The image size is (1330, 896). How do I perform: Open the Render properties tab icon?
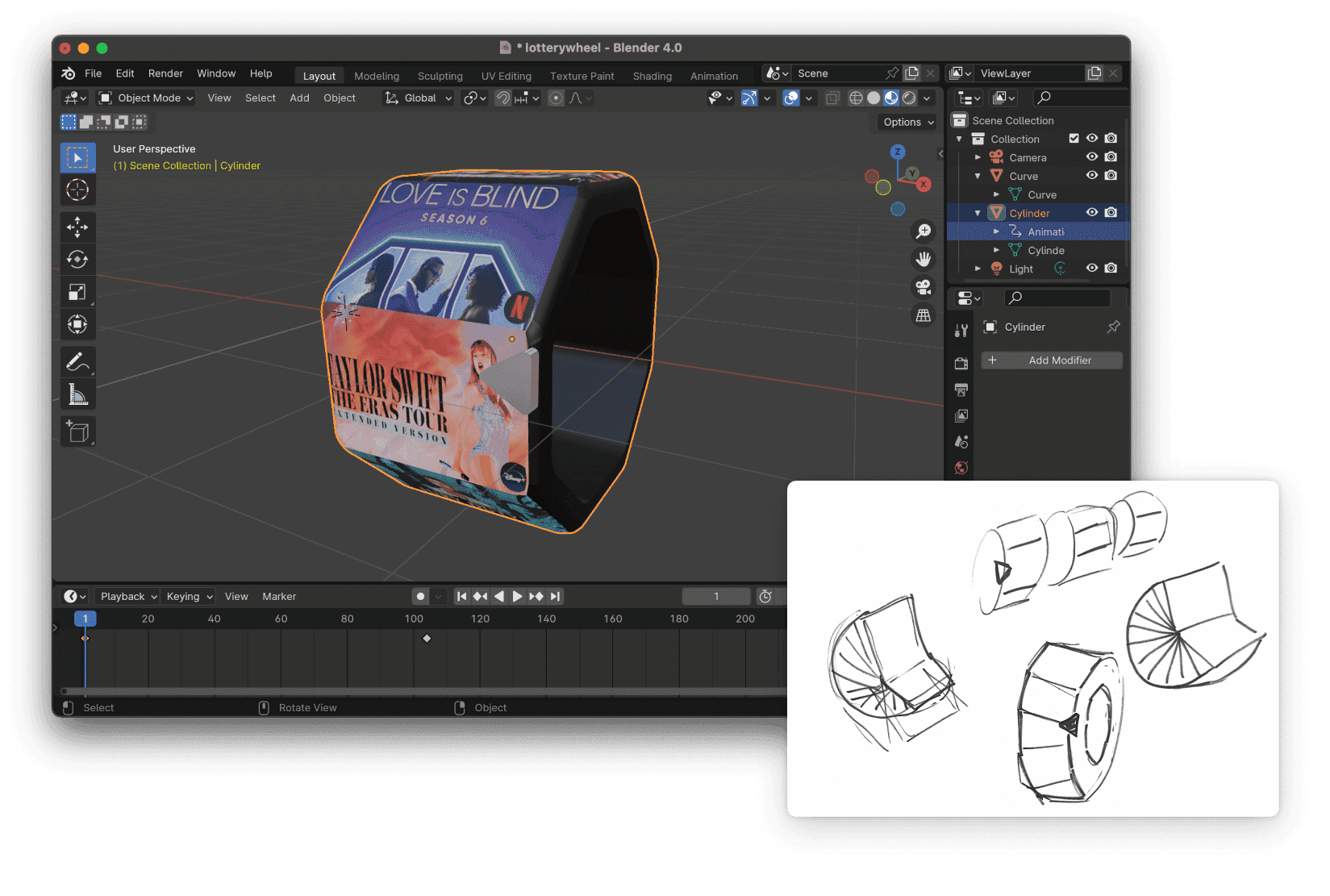coord(961,364)
